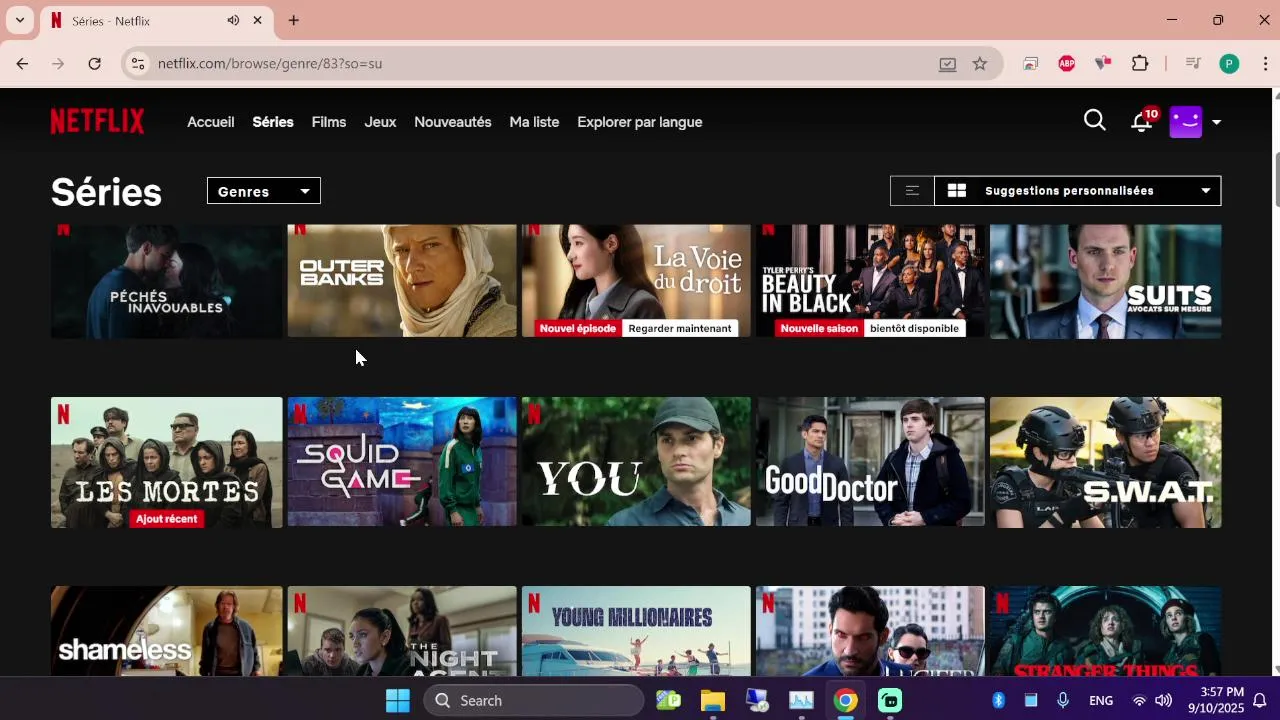Open Good Doctor title card

click(x=870, y=462)
